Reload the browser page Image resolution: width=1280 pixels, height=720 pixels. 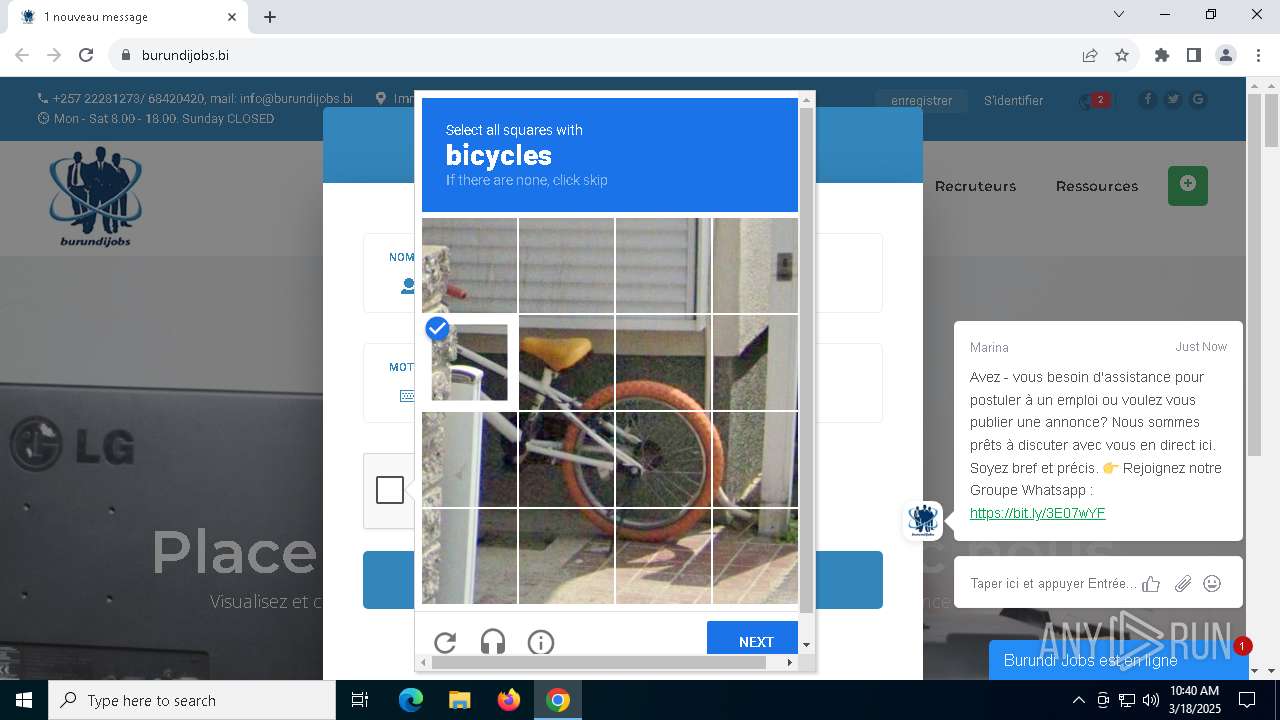86,55
